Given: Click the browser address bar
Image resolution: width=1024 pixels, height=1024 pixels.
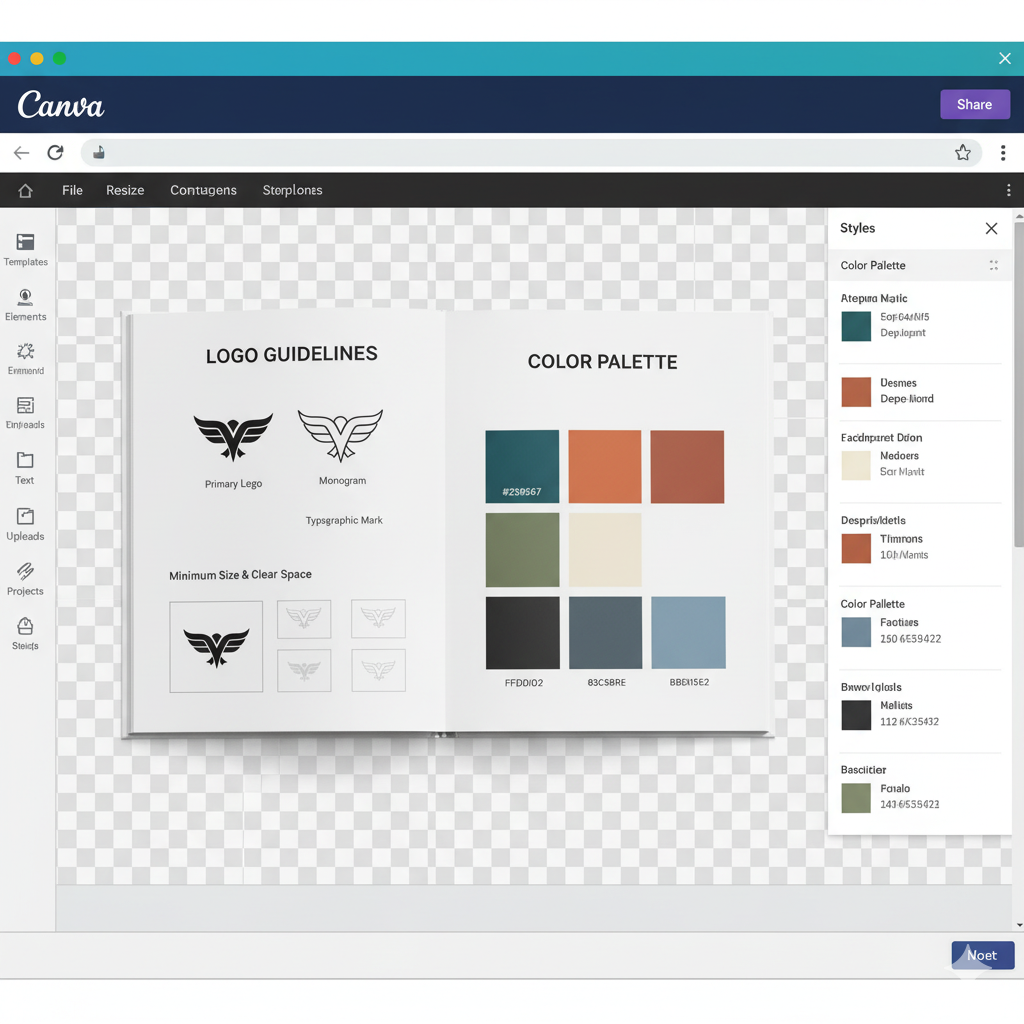Looking at the screenshot, I should click(500, 152).
